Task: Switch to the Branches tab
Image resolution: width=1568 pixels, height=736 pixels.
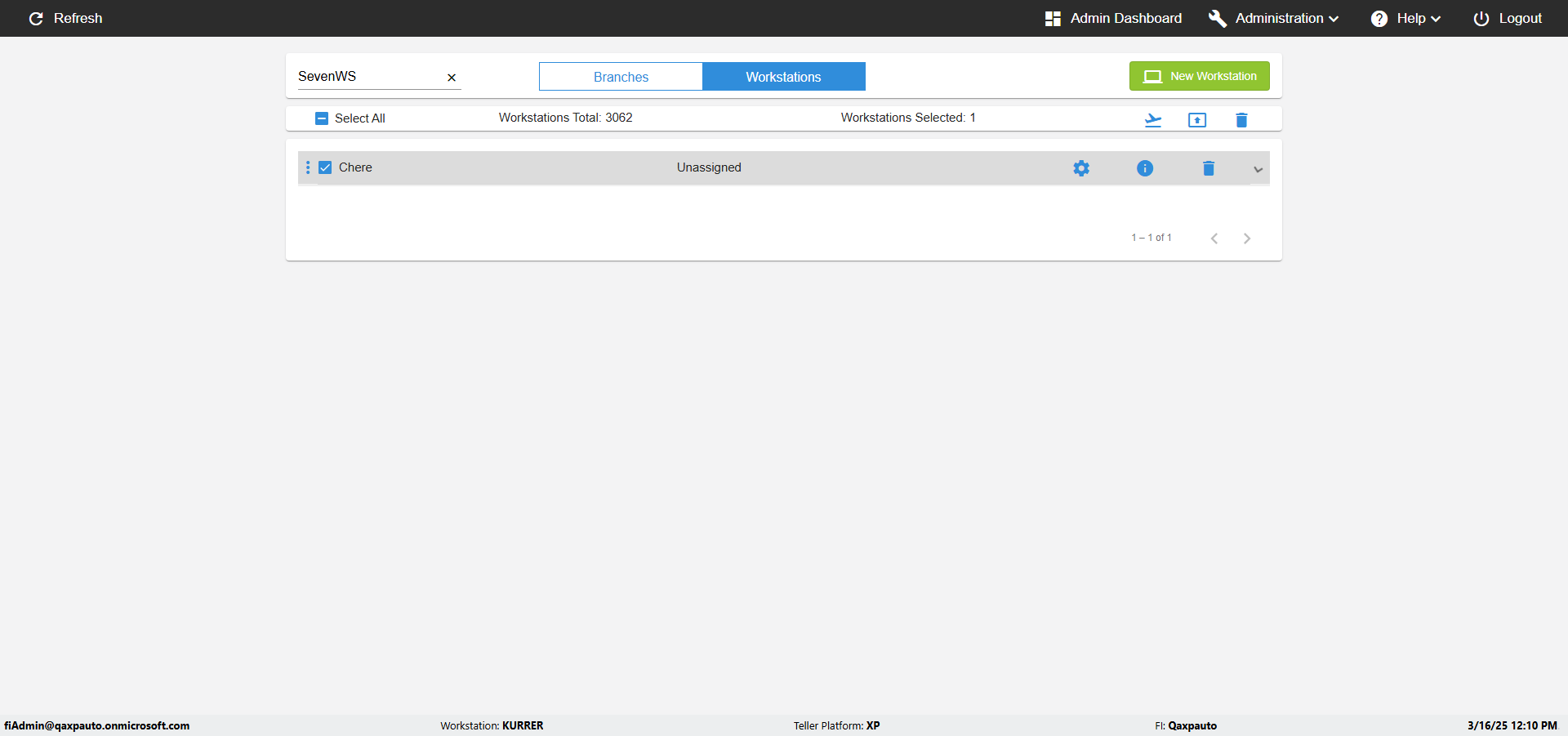Action: pyautogui.click(x=621, y=77)
